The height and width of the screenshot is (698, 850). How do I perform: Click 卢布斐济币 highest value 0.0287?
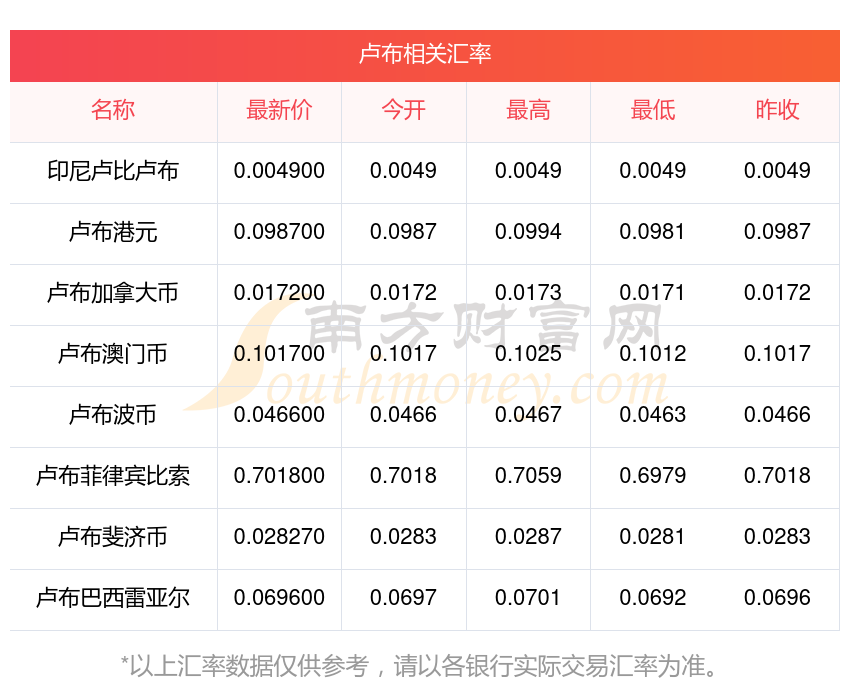(x=528, y=537)
